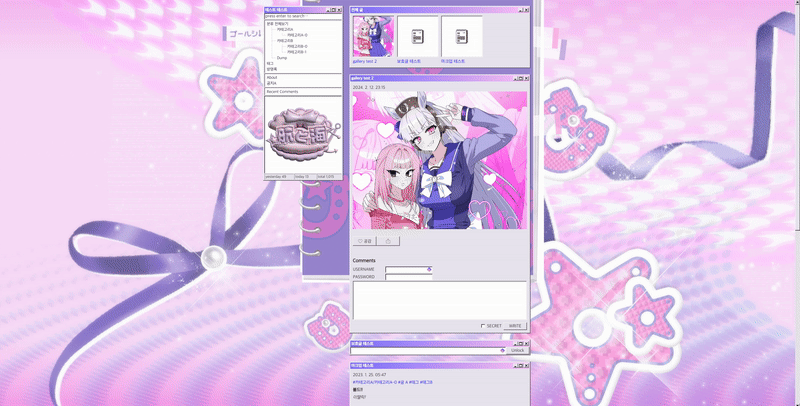Screen dimensions: 800x406
Task: Click the date '2024. 2. 12. 23:15'
Action: coord(369,88)
